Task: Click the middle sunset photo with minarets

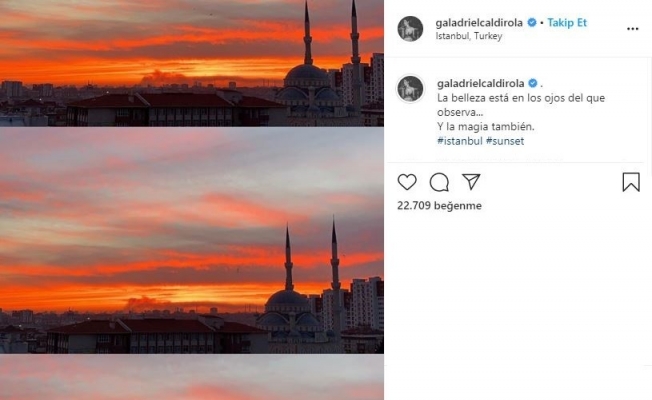Action: point(192,241)
